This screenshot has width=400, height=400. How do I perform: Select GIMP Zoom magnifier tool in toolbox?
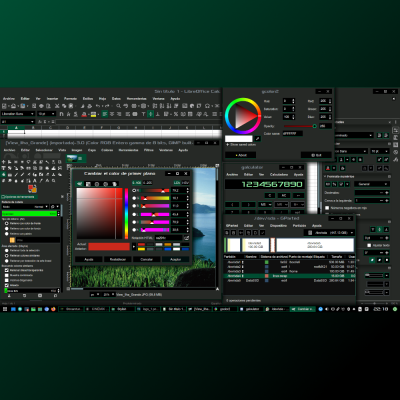54,181
